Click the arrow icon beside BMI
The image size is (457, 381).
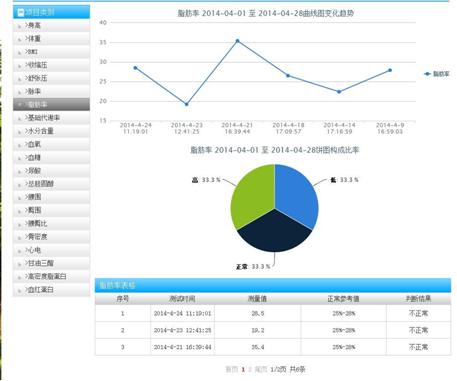click(19, 53)
